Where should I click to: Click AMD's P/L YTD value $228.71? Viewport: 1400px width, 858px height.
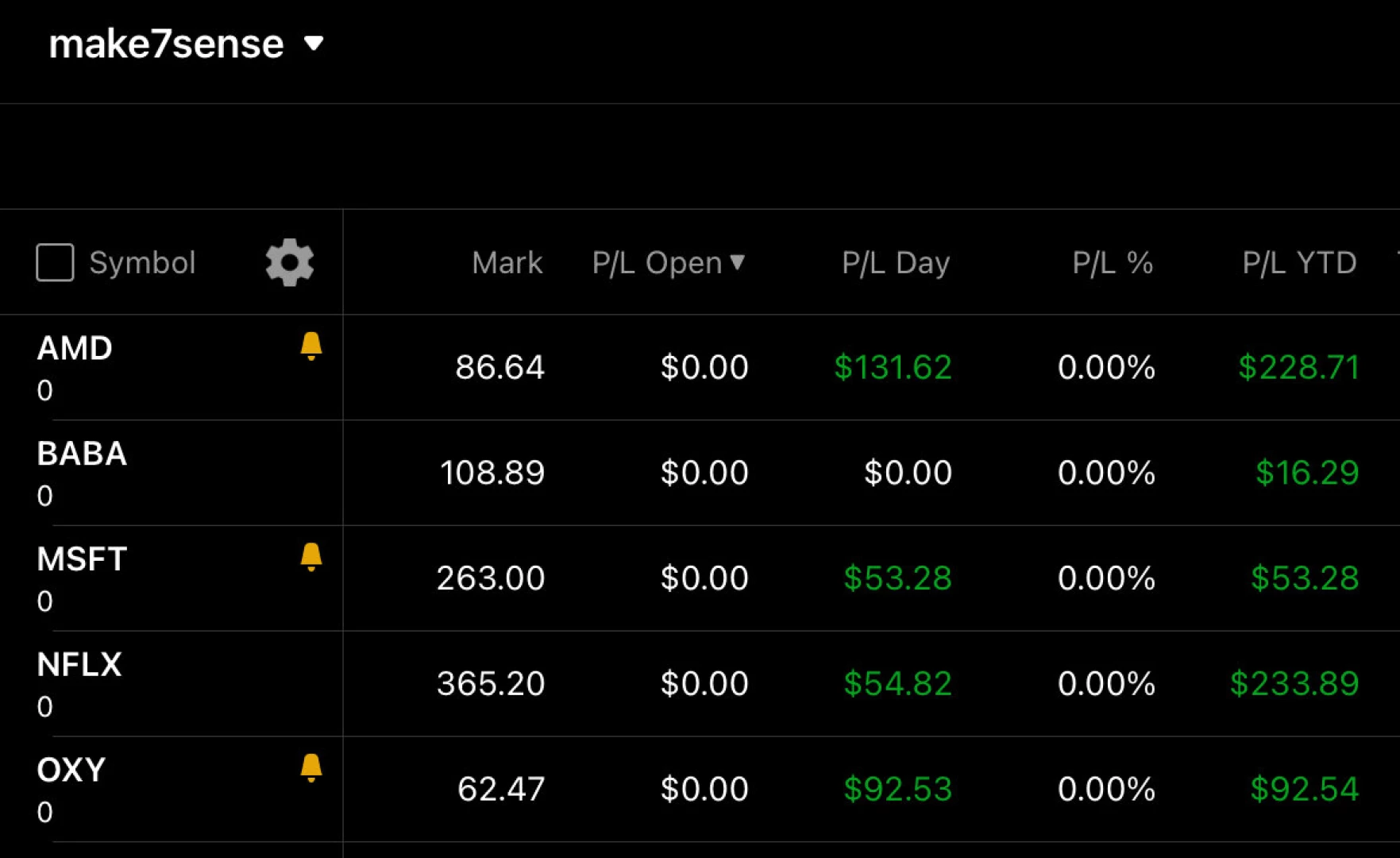point(1299,367)
